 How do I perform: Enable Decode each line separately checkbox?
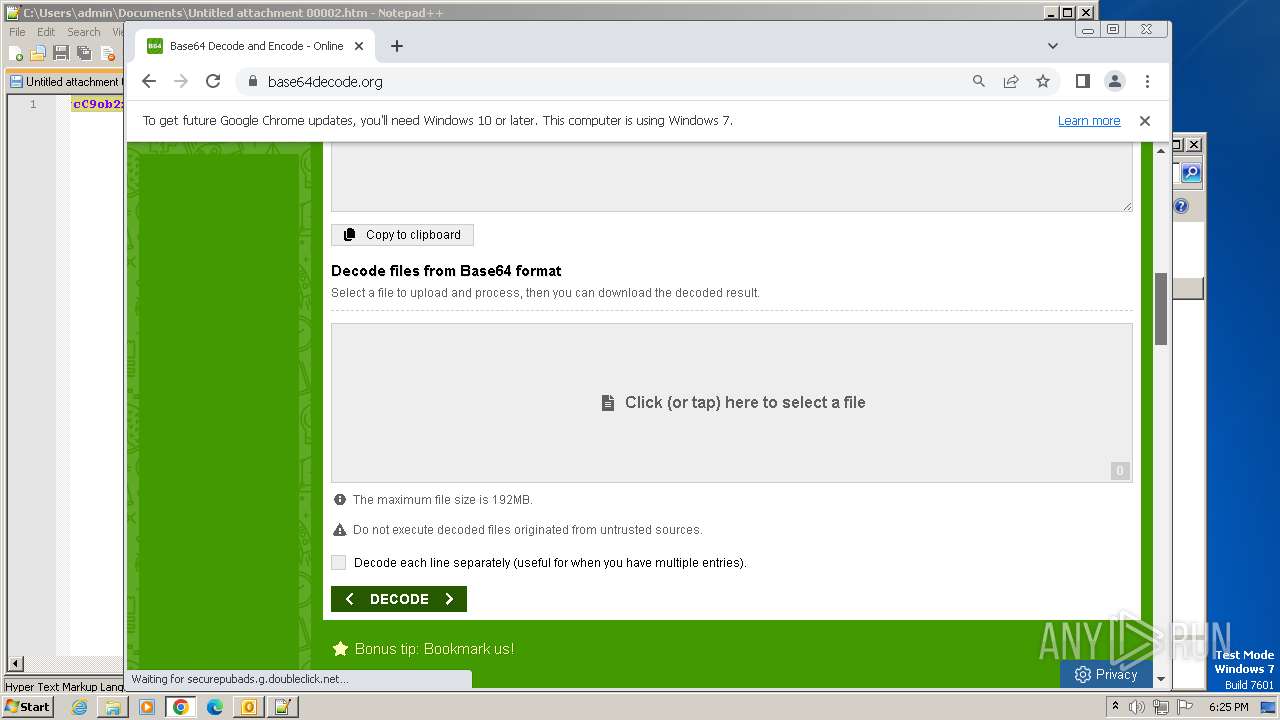tap(339, 563)
